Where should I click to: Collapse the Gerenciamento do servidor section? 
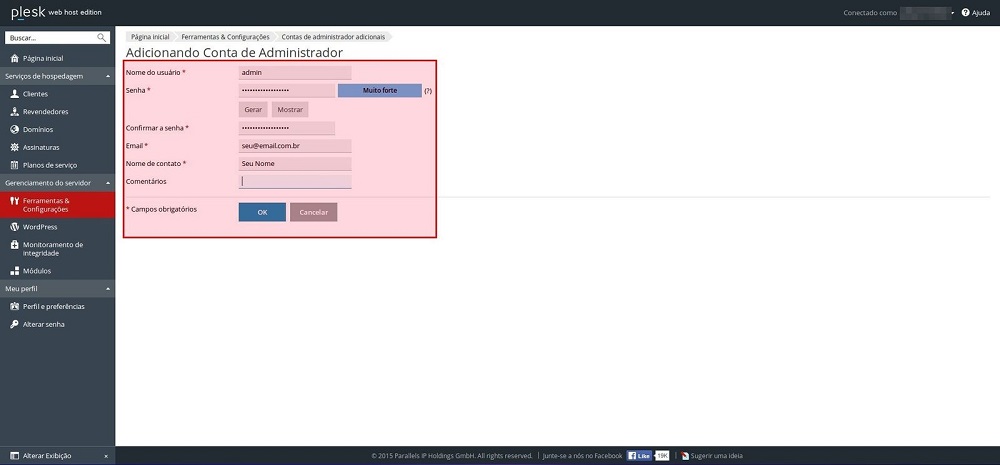[107, 183]
